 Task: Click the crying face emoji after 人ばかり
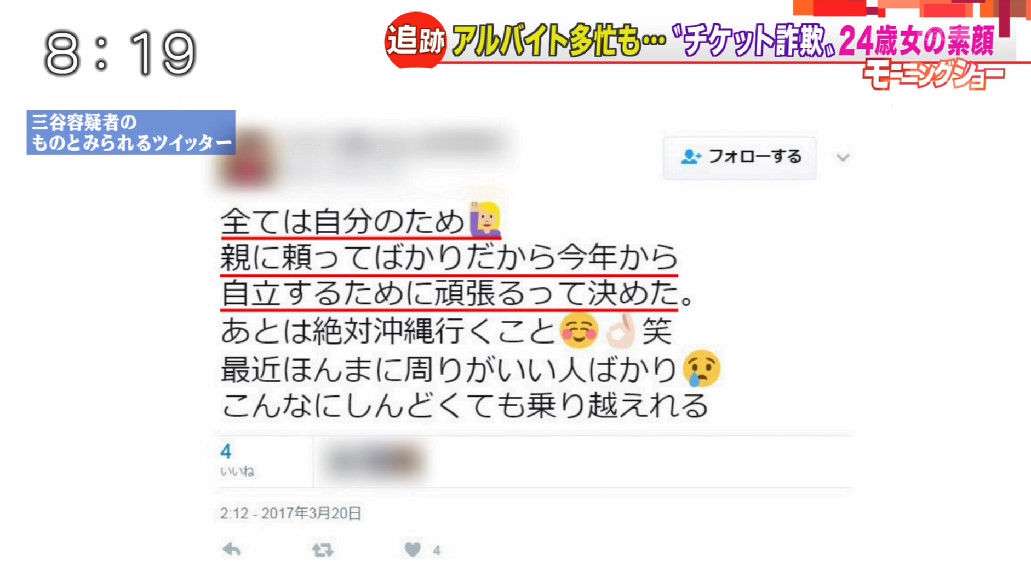[x=702, y=368]
